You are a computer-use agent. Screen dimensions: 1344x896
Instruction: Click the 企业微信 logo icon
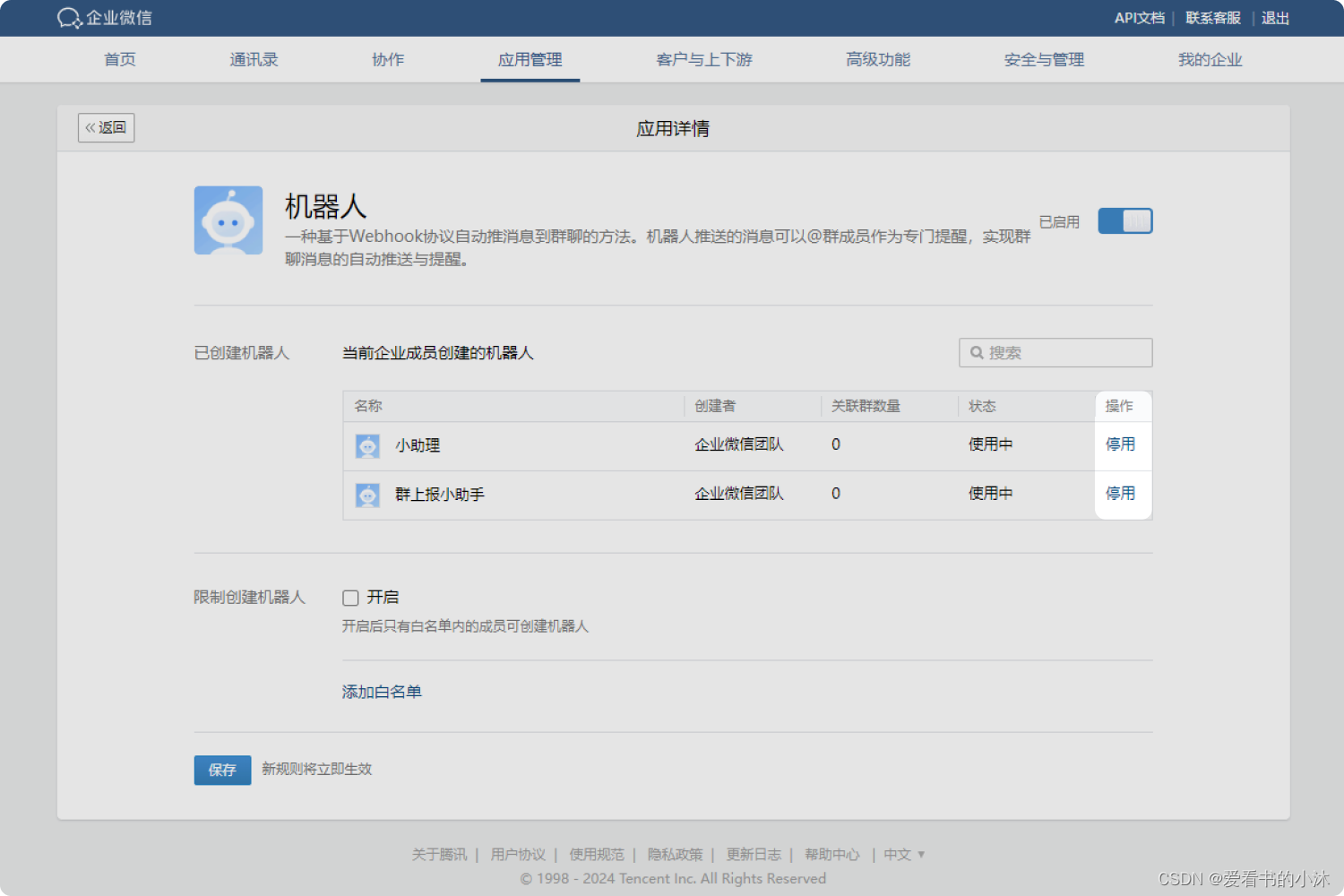[x=69, y=18]
